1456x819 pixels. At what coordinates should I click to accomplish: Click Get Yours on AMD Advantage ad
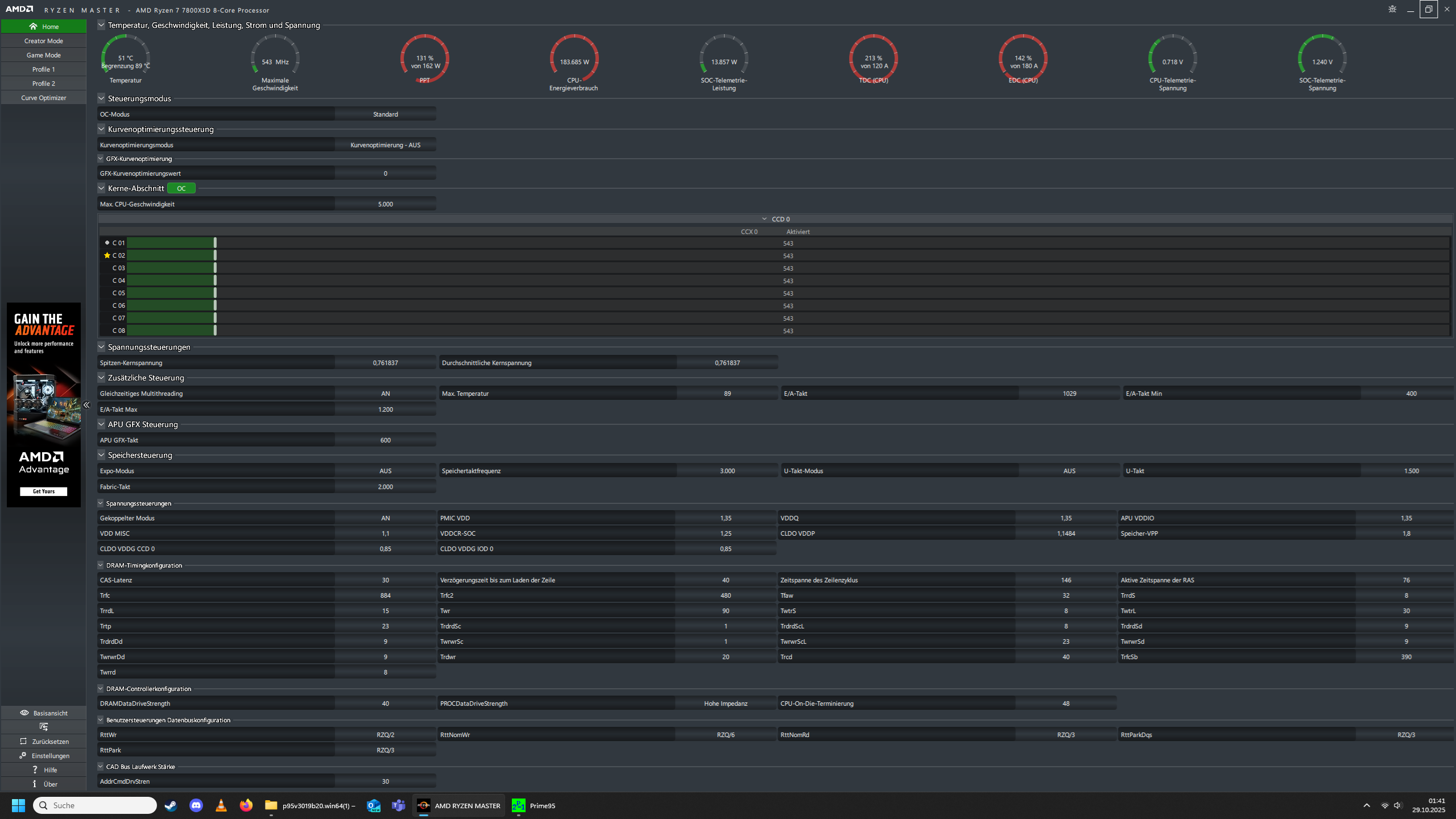tap(43, 491)
